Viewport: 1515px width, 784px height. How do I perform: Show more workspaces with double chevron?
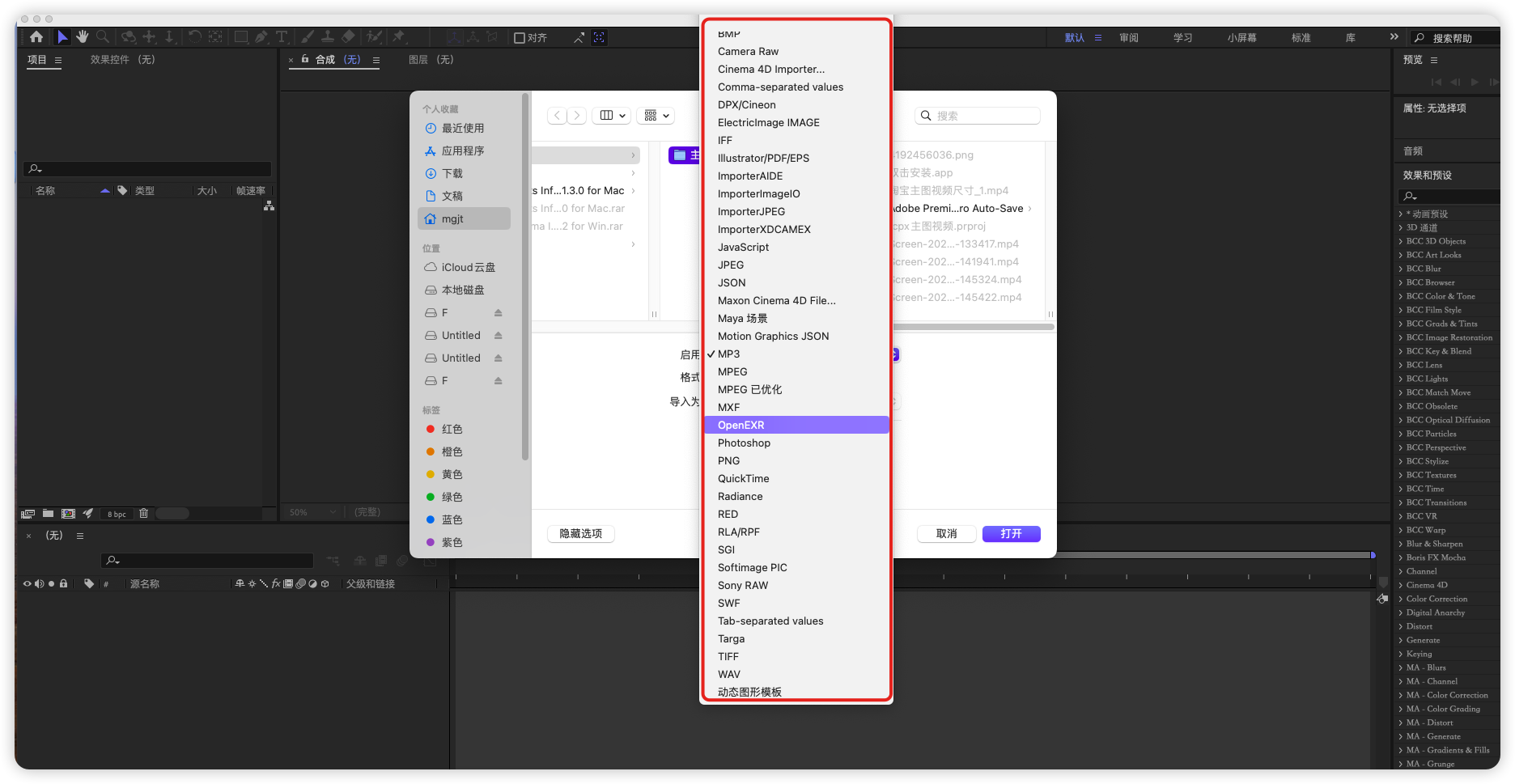(1394, 36)
